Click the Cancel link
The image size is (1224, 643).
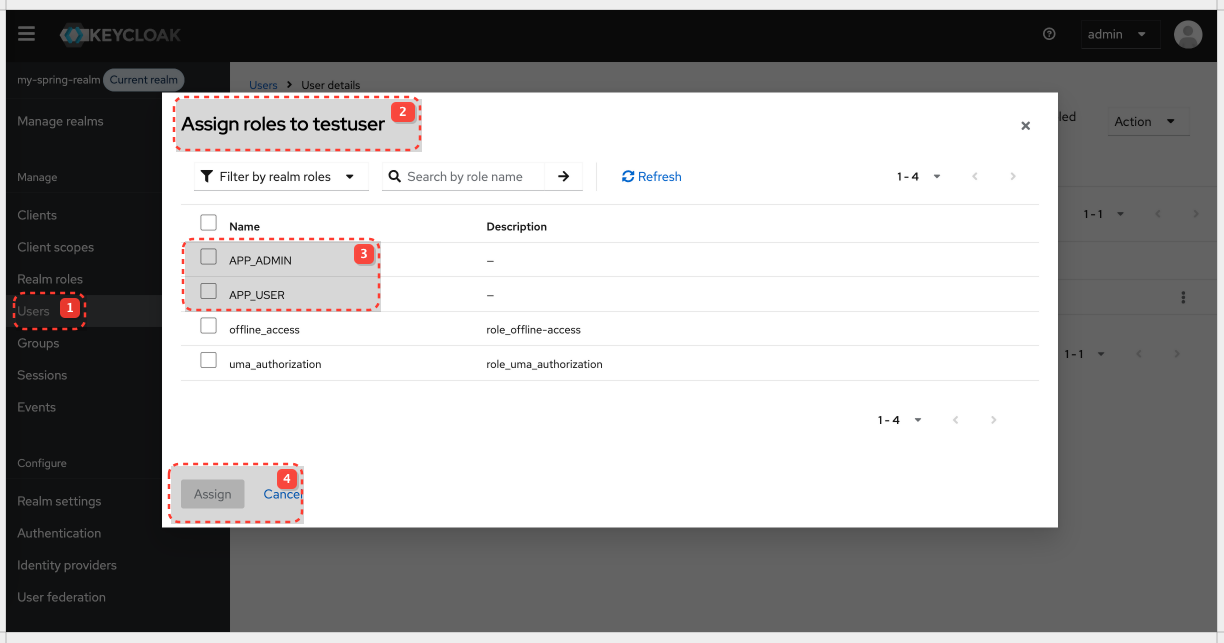[x=282, y=493]
